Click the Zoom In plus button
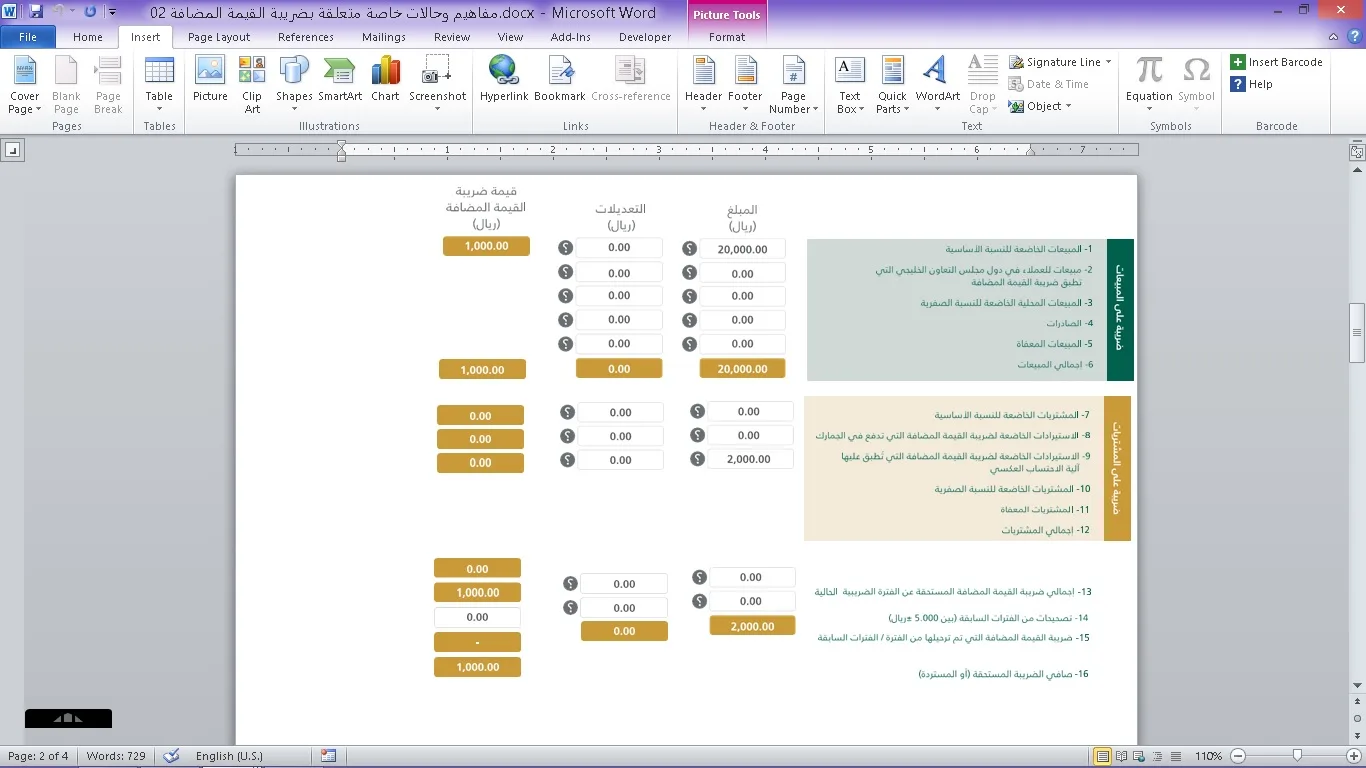1366x768 pixels. 1354,756
